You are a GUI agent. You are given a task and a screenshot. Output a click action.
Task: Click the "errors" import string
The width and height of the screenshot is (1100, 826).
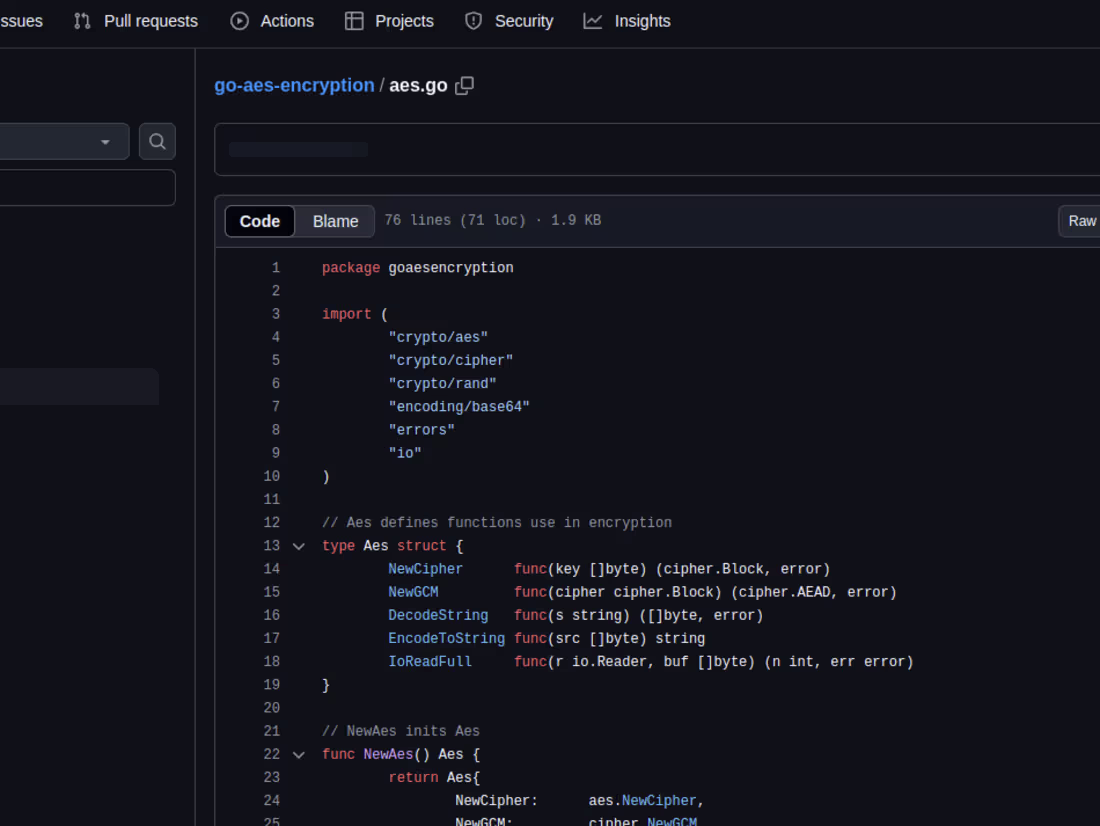(421, 430)
